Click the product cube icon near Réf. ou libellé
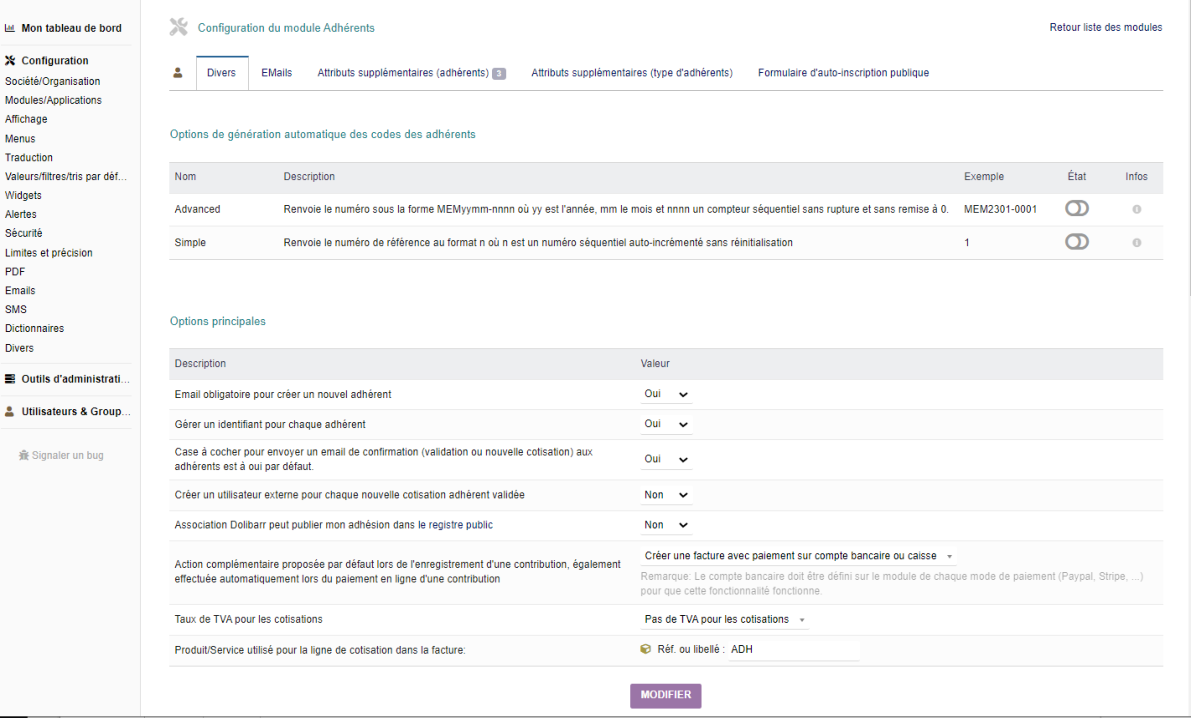Screen dimensions: 1191x718 tap(646, 650)
